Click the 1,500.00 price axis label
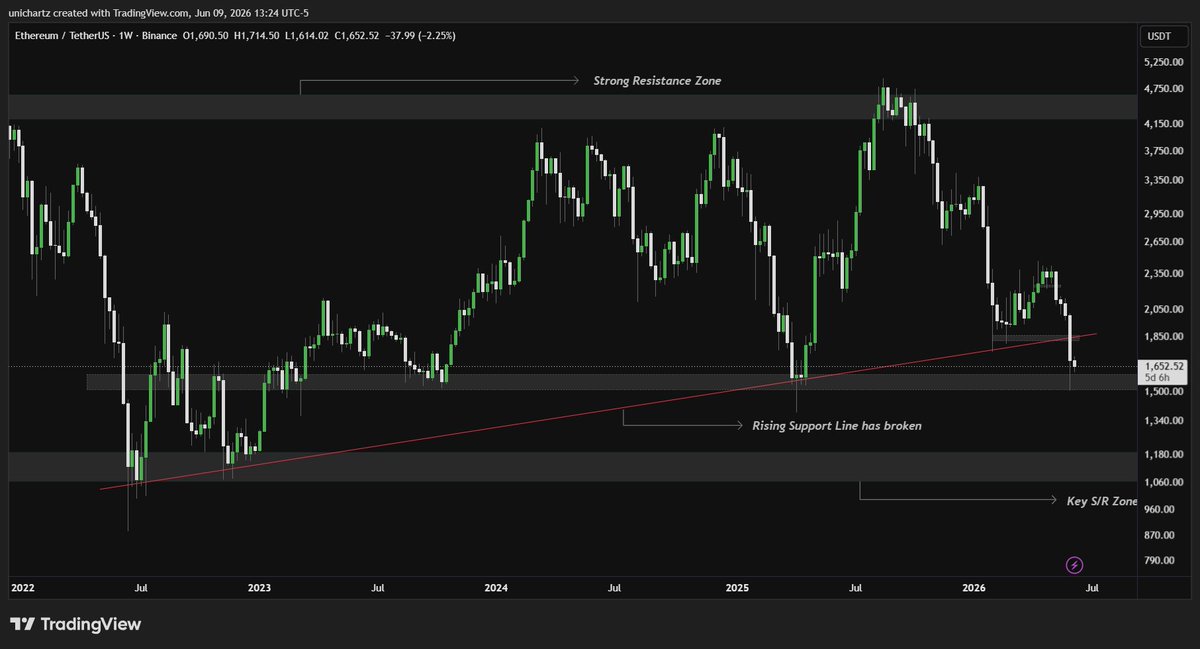 pyautogui.click(x=1164, y=392)
